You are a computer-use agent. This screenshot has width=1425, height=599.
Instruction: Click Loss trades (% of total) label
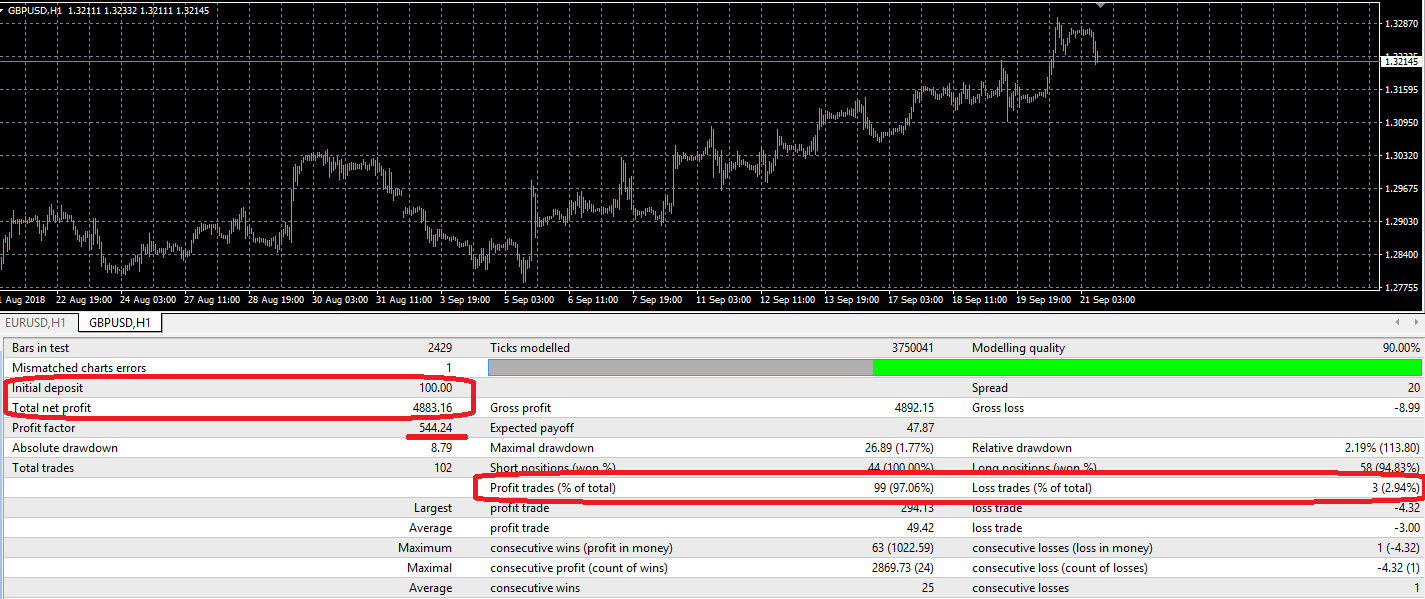click(1032, 488)
